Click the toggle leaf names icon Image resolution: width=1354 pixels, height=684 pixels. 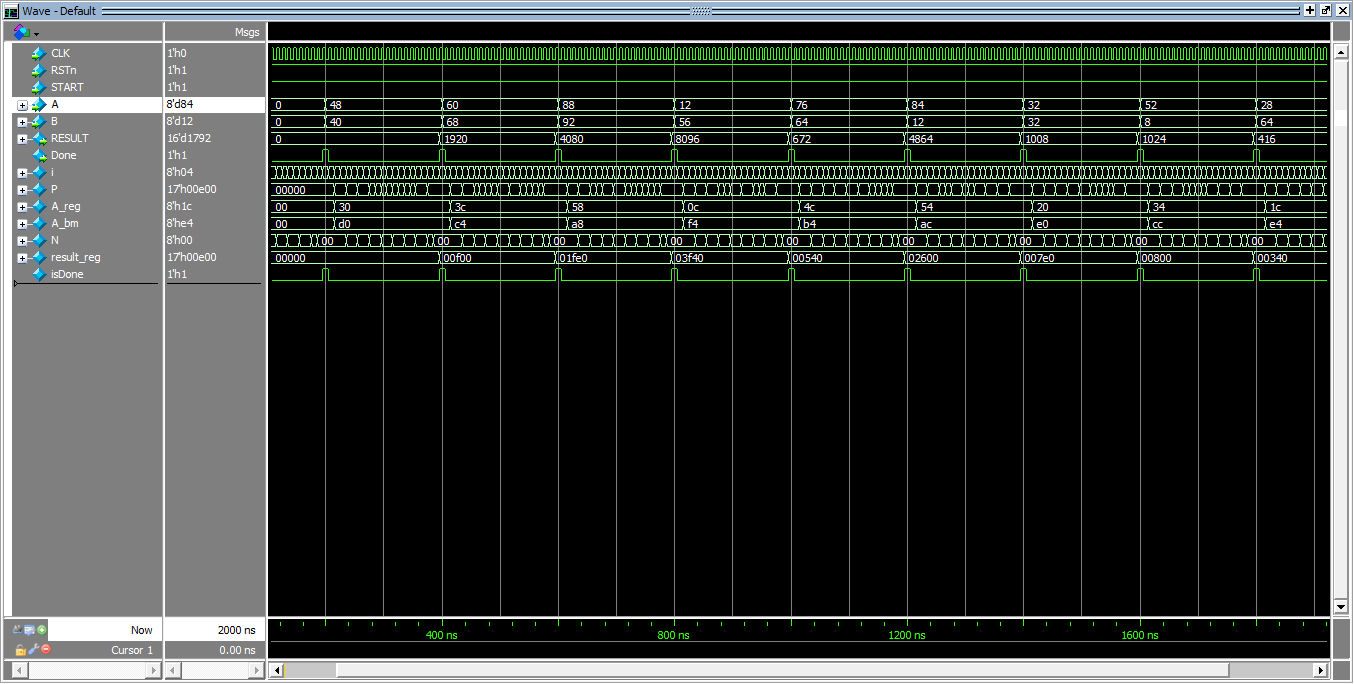(x=19, y=630)
